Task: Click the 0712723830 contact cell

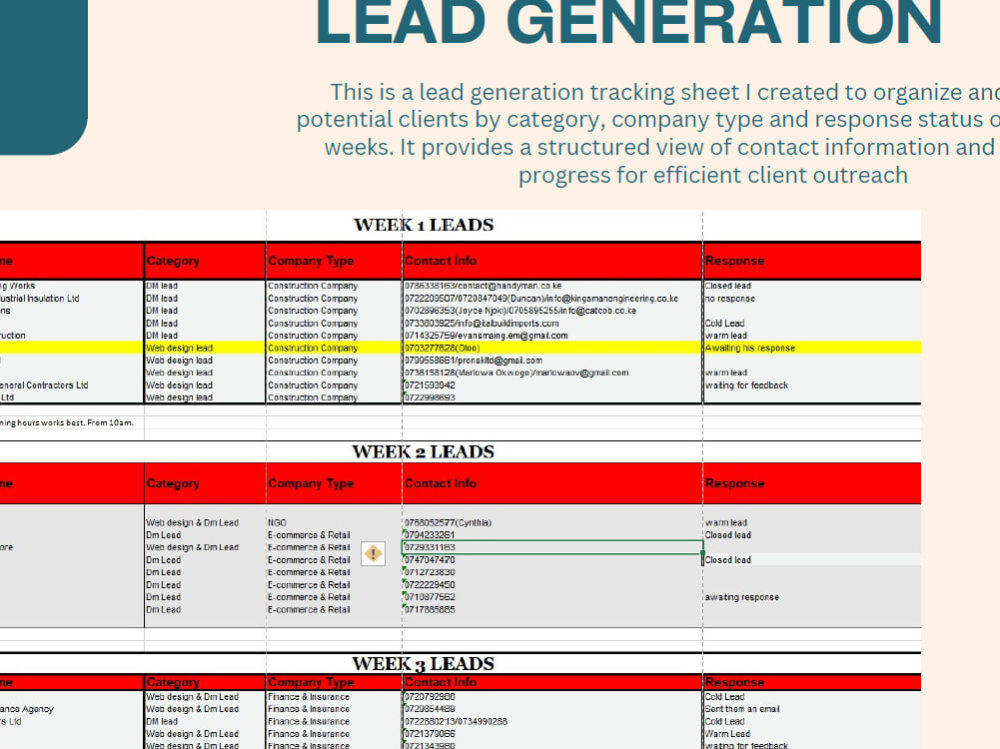Action: point(552,572)
